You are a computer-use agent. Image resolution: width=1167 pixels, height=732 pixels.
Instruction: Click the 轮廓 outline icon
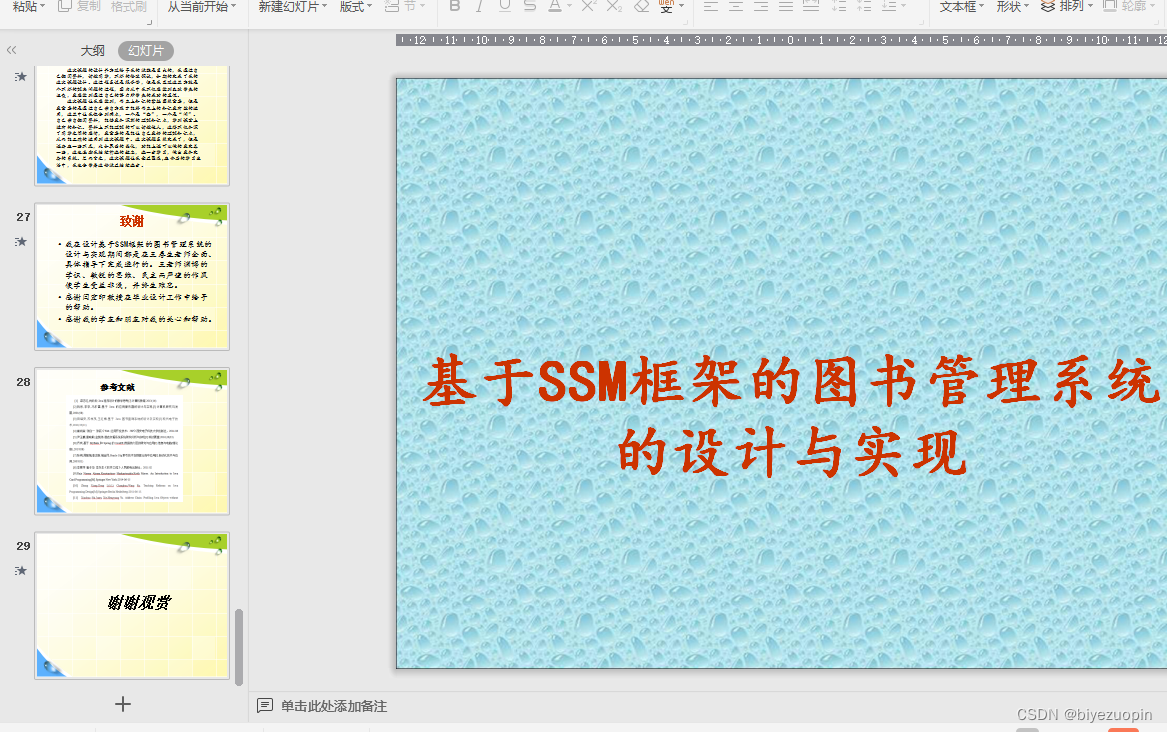pos(1110,6)
